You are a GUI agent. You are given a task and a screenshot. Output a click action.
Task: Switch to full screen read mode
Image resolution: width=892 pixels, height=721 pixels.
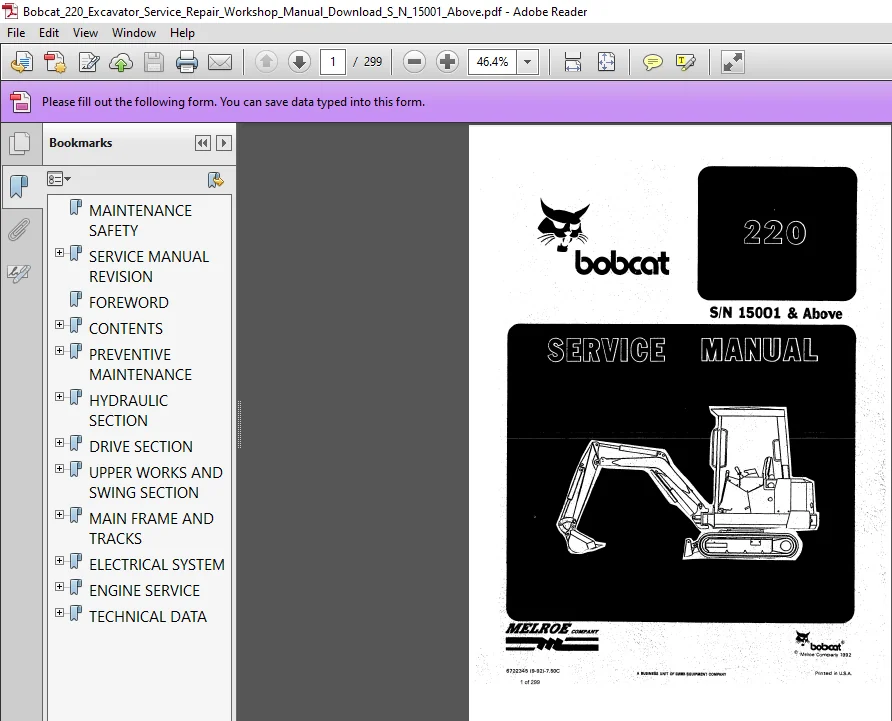733,61
